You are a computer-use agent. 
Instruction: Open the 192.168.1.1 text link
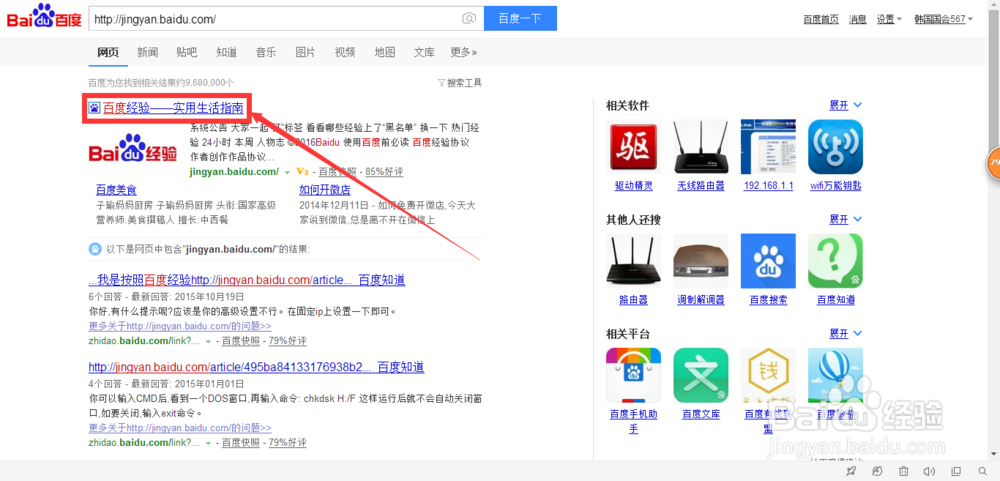768,186
